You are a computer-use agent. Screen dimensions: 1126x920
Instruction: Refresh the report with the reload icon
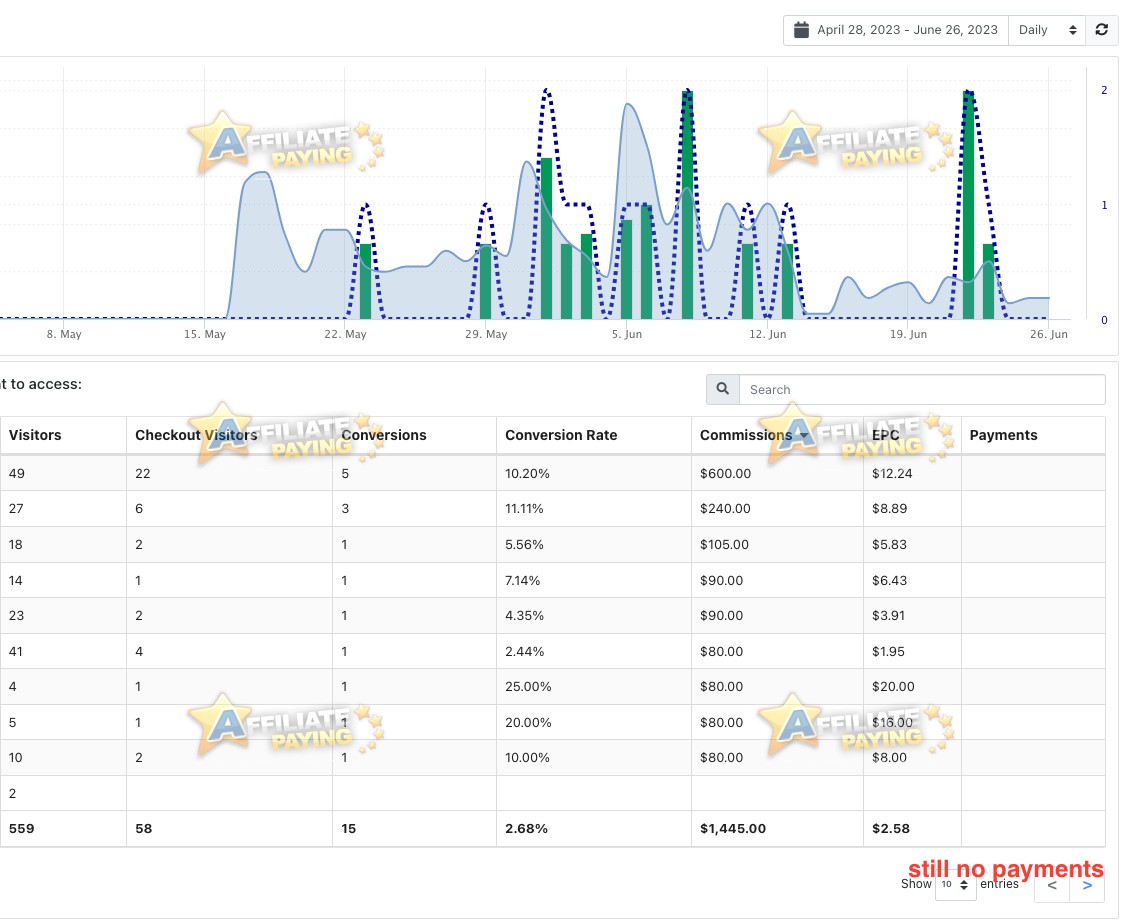pyautogui.click(x=1102, y=30)
